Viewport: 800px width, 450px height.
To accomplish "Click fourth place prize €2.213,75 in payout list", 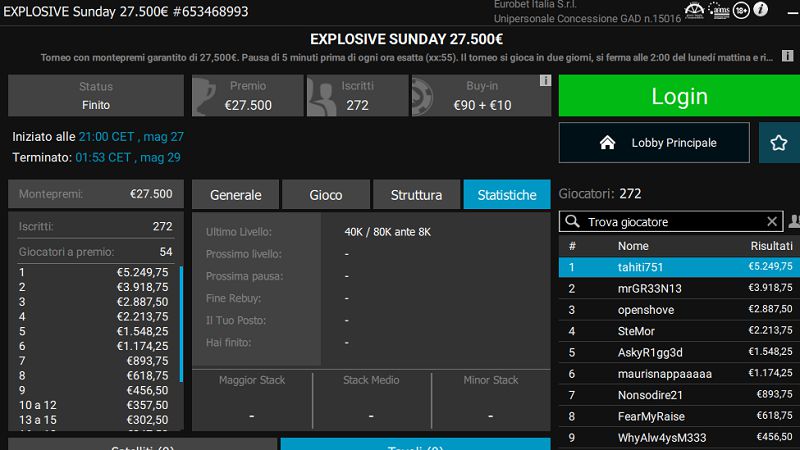I will click(142, 316).
